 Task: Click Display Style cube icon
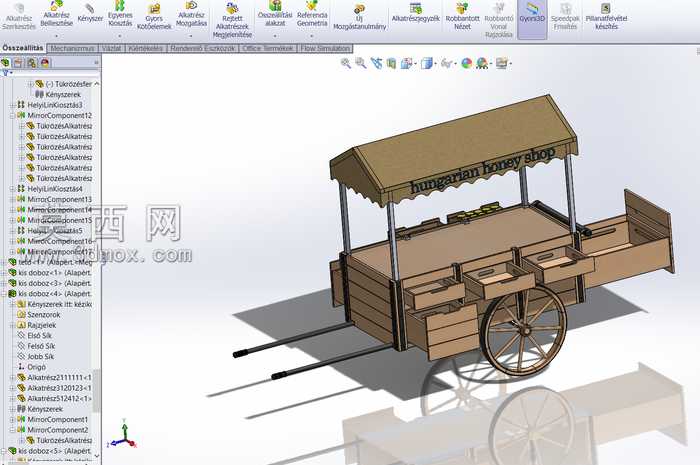click(426, 63)
